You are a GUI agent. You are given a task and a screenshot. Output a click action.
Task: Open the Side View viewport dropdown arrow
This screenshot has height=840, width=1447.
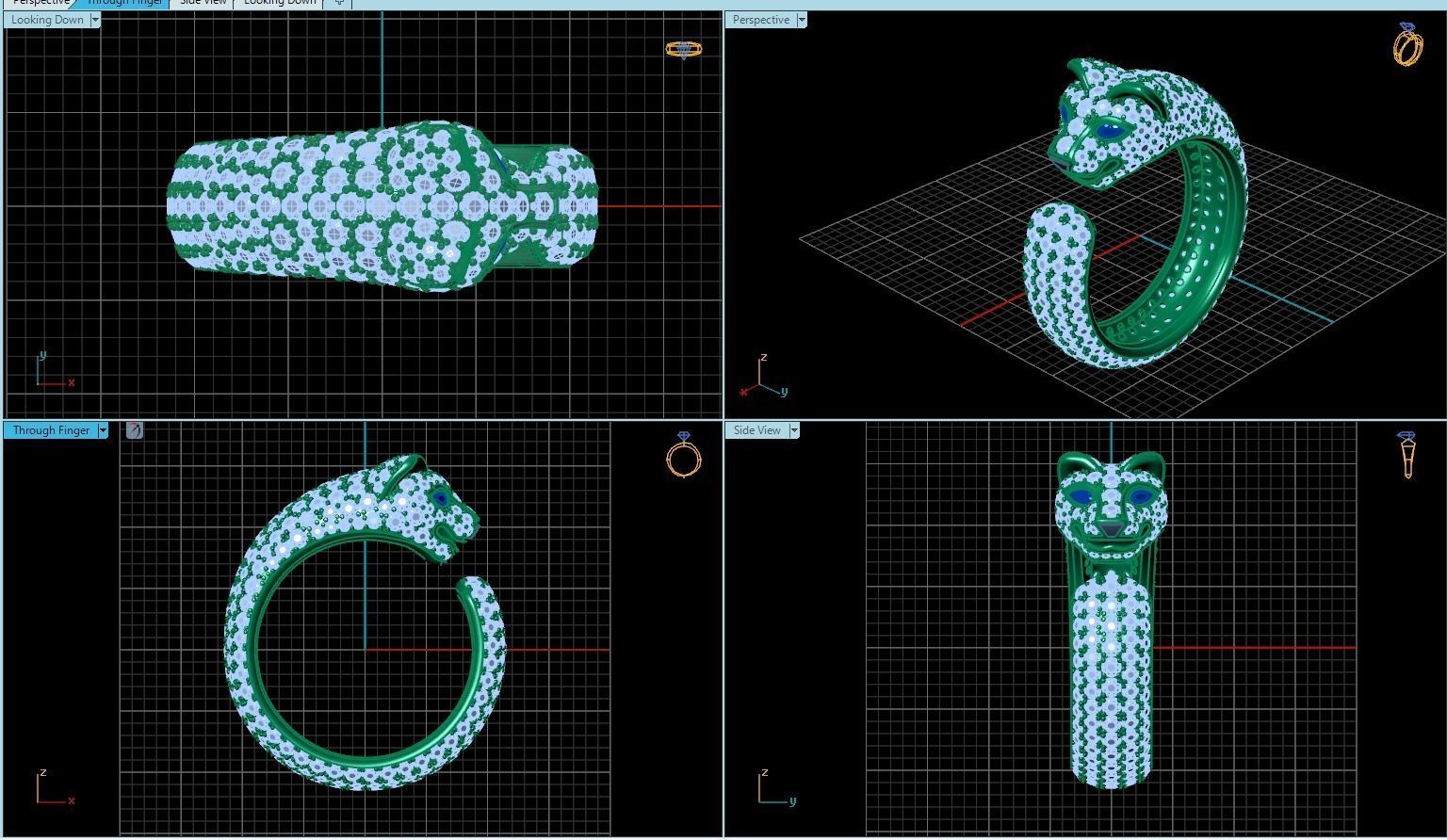pos(794,430)
